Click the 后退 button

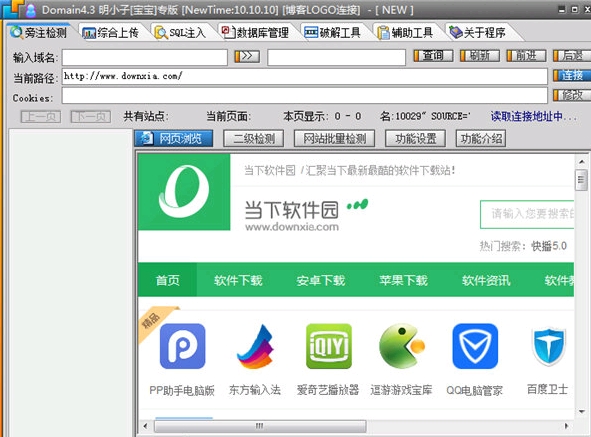tap(572, 56)
